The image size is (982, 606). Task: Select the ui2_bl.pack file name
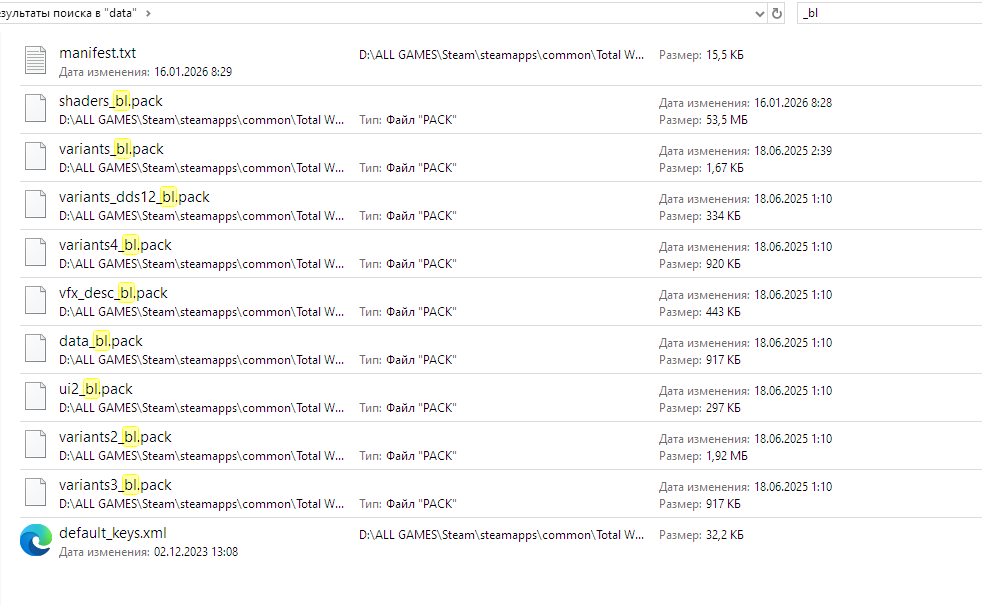point(96,389)
